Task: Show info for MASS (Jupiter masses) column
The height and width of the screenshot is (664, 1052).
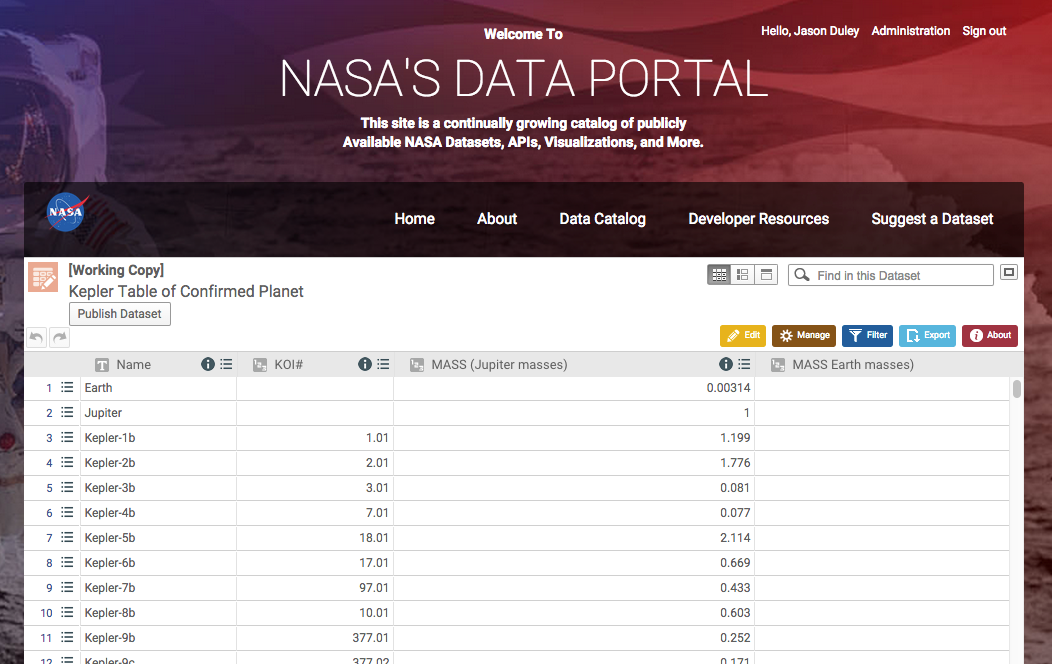Action: point(726,364)
